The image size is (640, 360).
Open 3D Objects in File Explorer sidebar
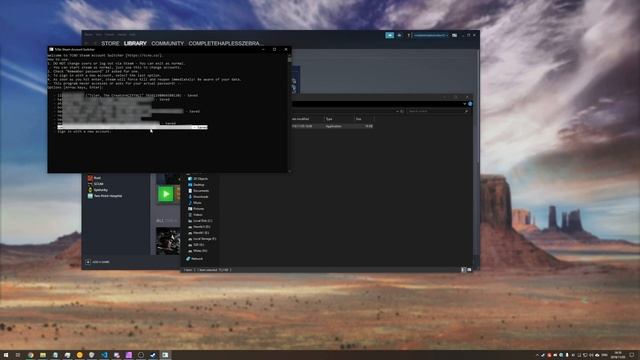click(x=200, y=179)
